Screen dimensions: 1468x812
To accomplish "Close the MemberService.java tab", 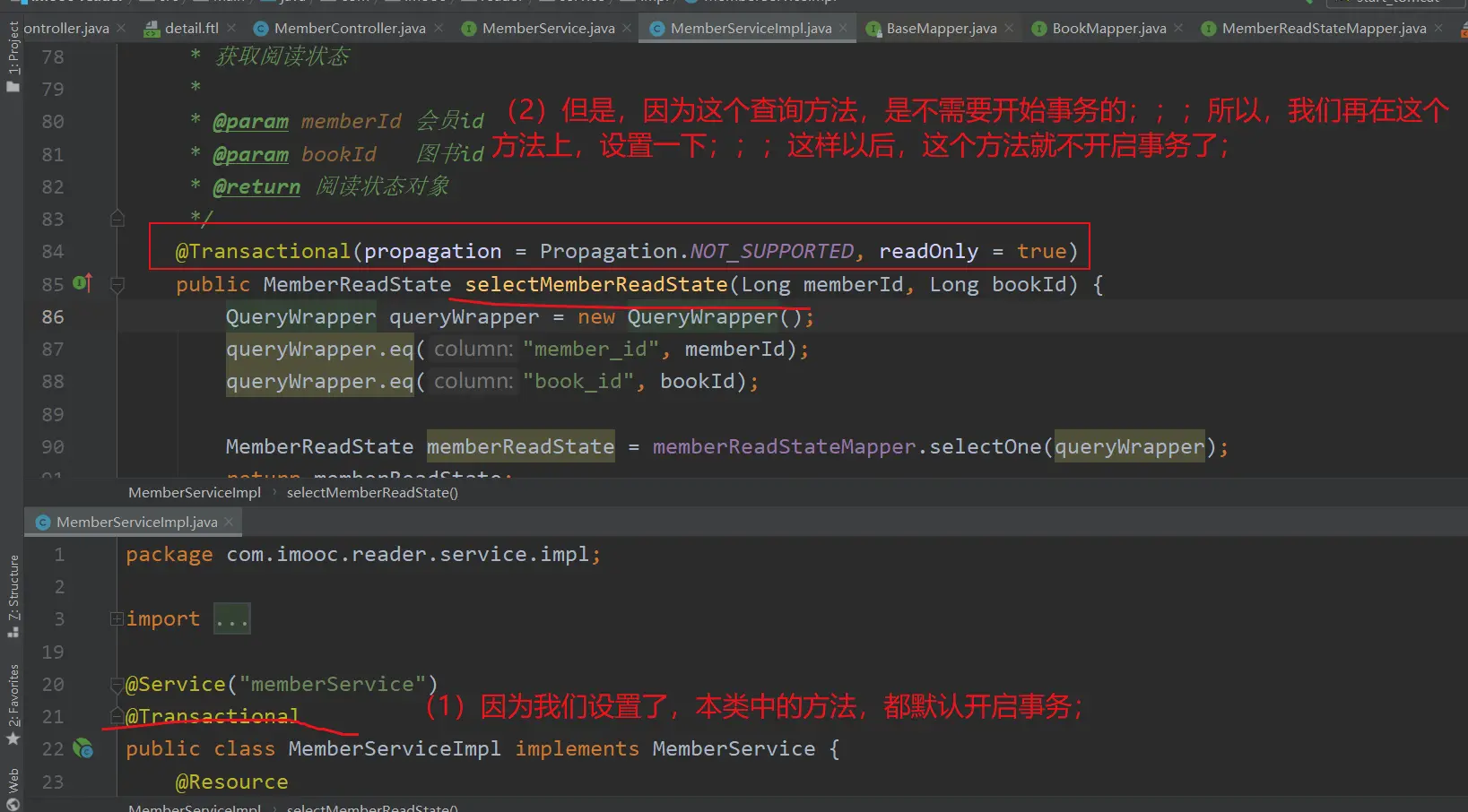I will point(627,28).
